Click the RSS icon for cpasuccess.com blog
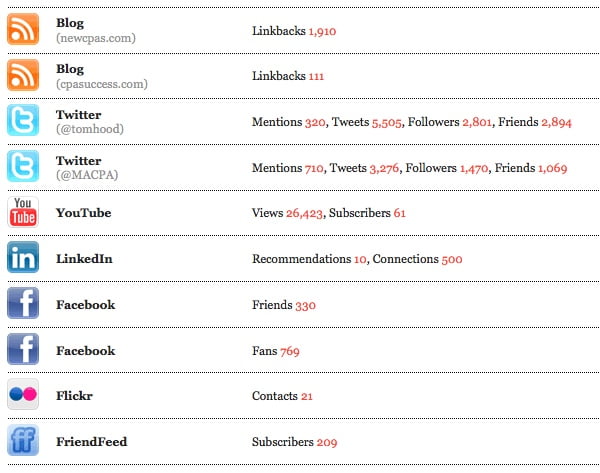This screenshot has width=600, height=473. [x=23, y=76]
